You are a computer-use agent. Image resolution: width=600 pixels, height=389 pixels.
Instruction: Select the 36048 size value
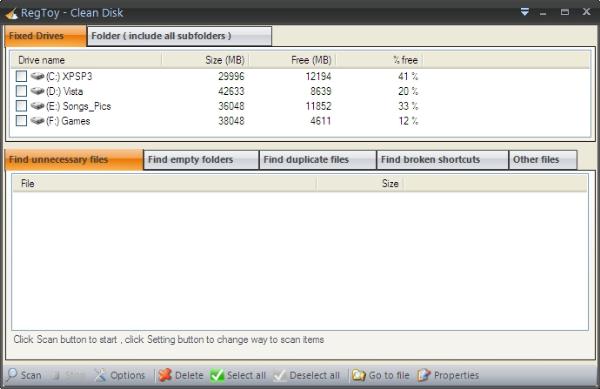pos(231,106)
